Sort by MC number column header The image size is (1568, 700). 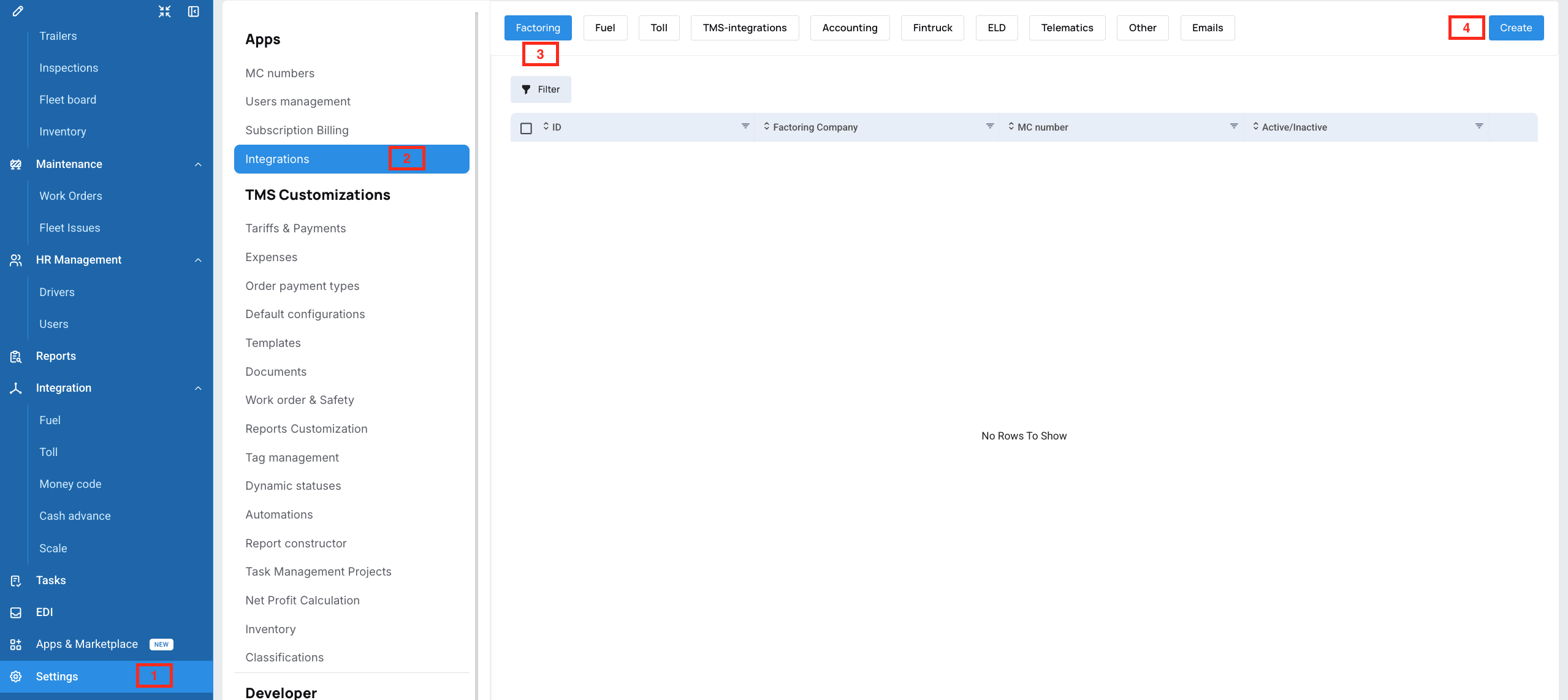coord(1042,127)
